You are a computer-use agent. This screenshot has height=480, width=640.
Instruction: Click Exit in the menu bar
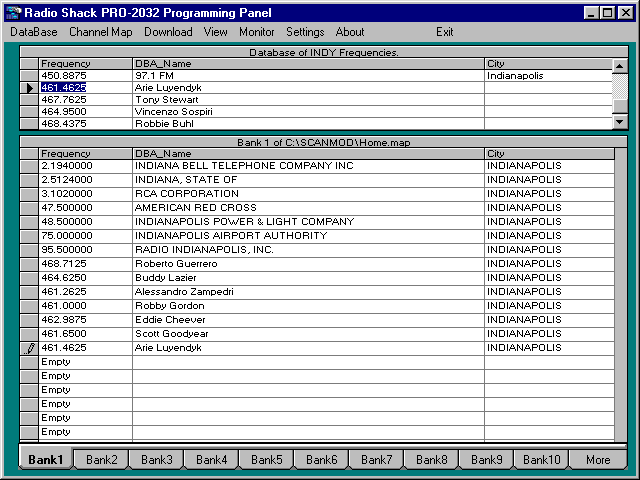pyautogui.click(x=444, y=32)
